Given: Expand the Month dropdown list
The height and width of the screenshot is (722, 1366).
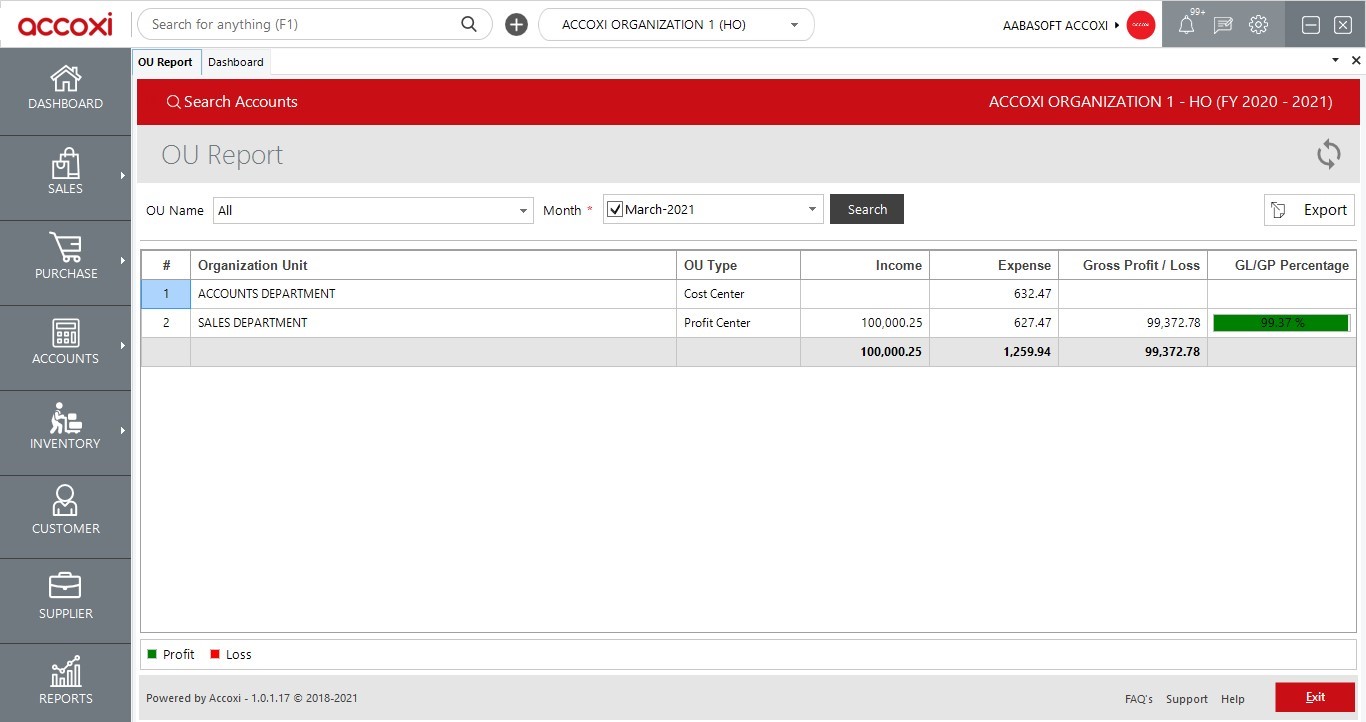Looking at the screenshot, I should (810, 209).
